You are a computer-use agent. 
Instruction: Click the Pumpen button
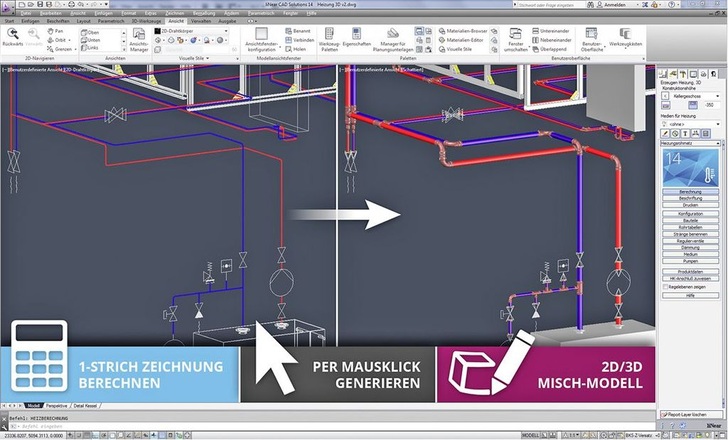(690, 261)
